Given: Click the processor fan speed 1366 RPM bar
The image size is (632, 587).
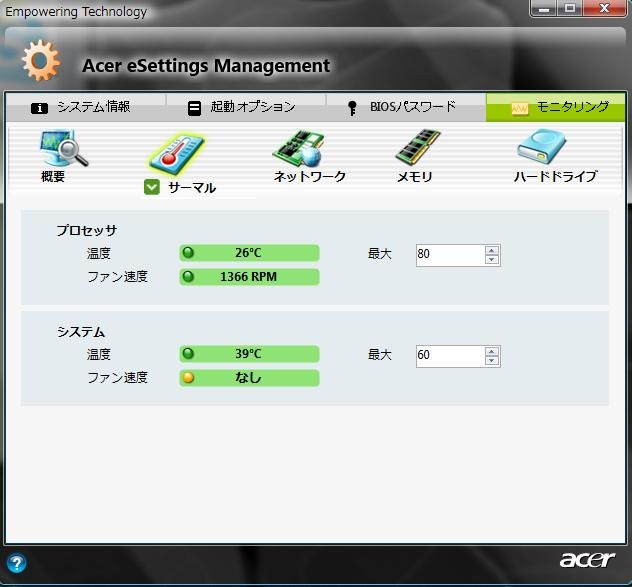Looking at the screenshot, I should pos(249,277).
